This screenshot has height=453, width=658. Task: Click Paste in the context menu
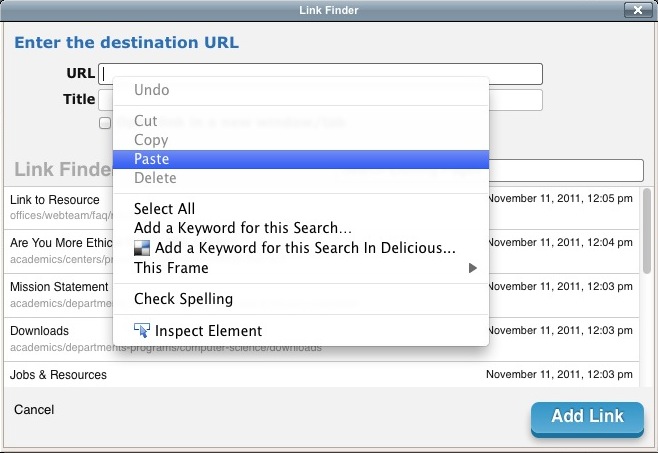pos(152,159)
